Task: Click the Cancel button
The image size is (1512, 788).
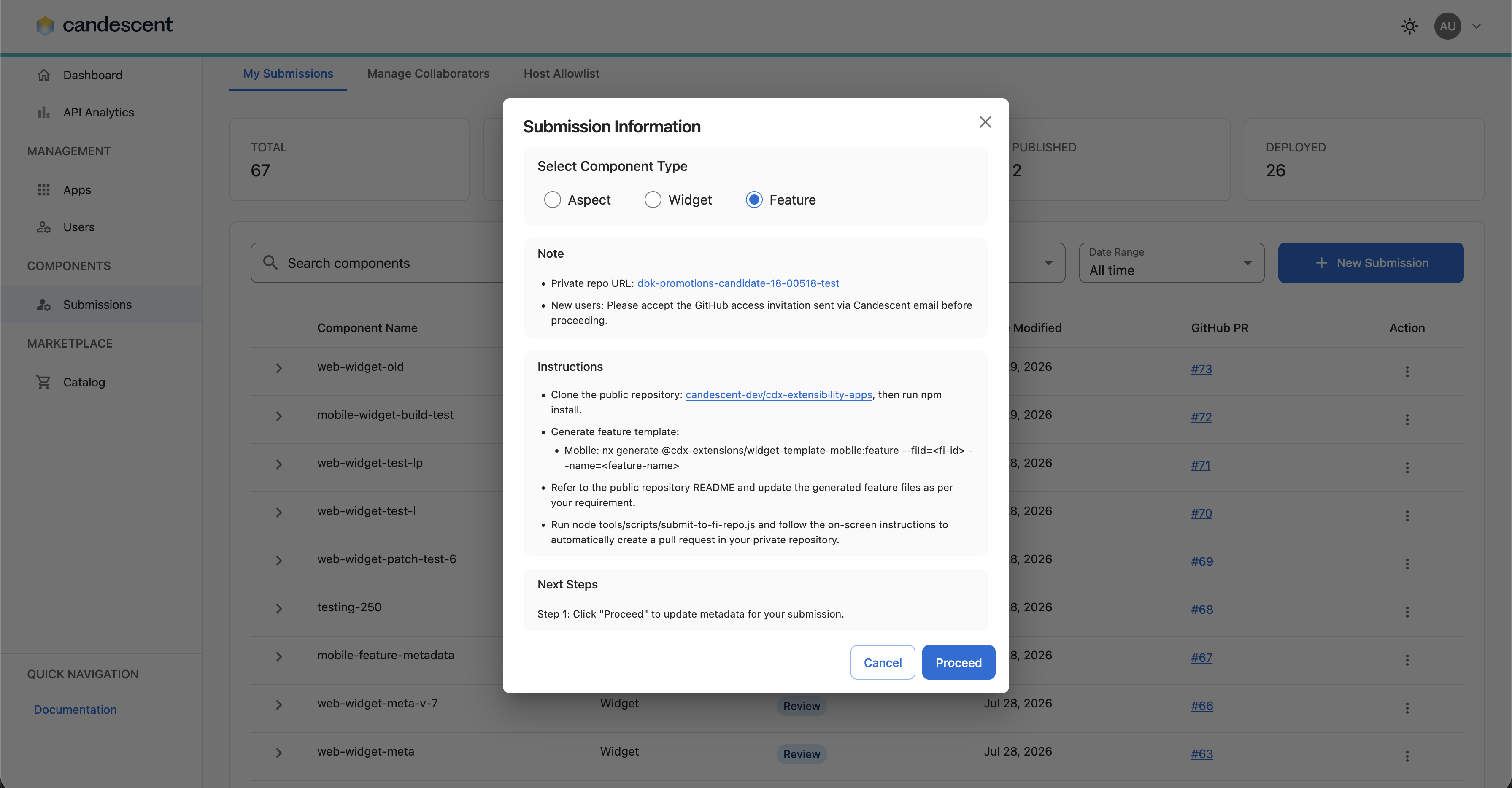Action: (883, 662)
